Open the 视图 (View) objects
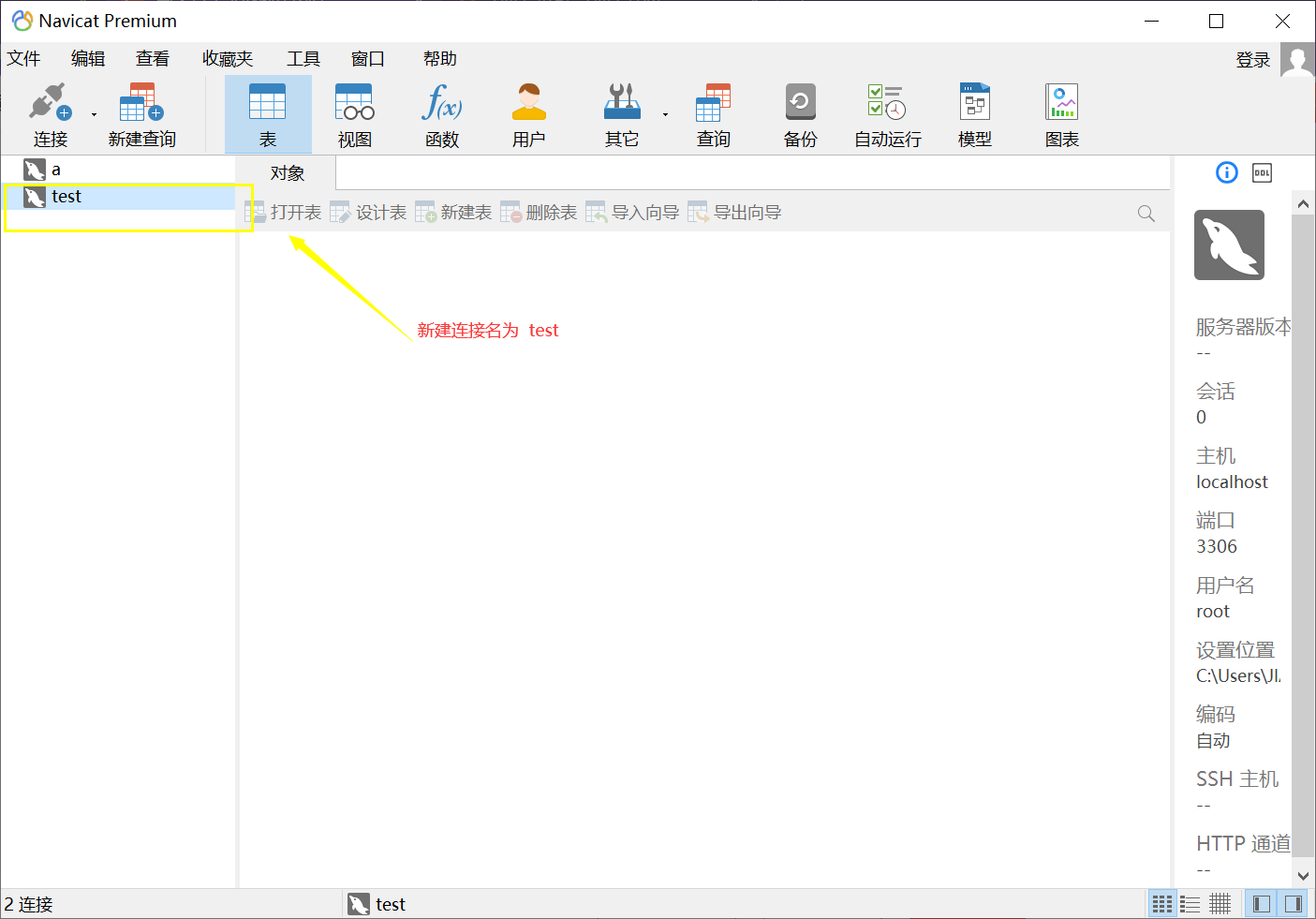This screenshot has height=919, width=1316. tap(355, 114)
